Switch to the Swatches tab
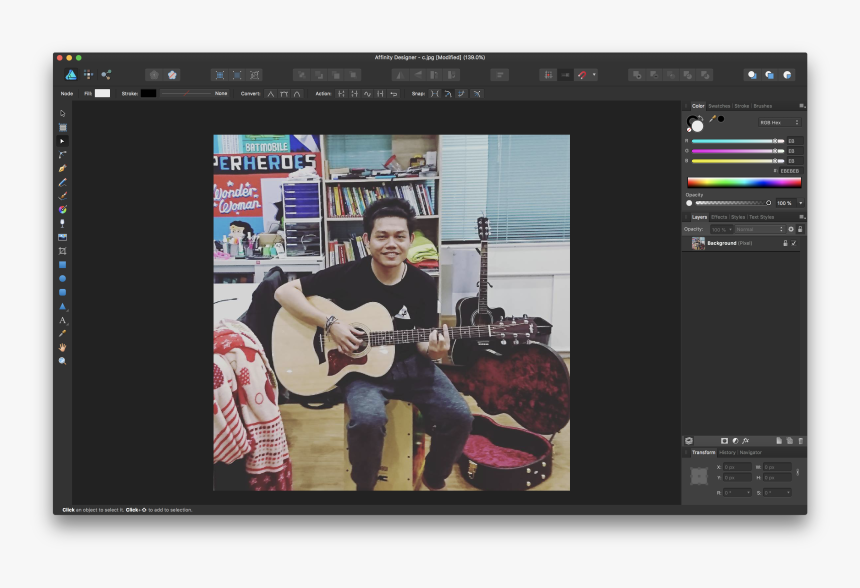The image size is (860, 588). click(x=719, y=105)
